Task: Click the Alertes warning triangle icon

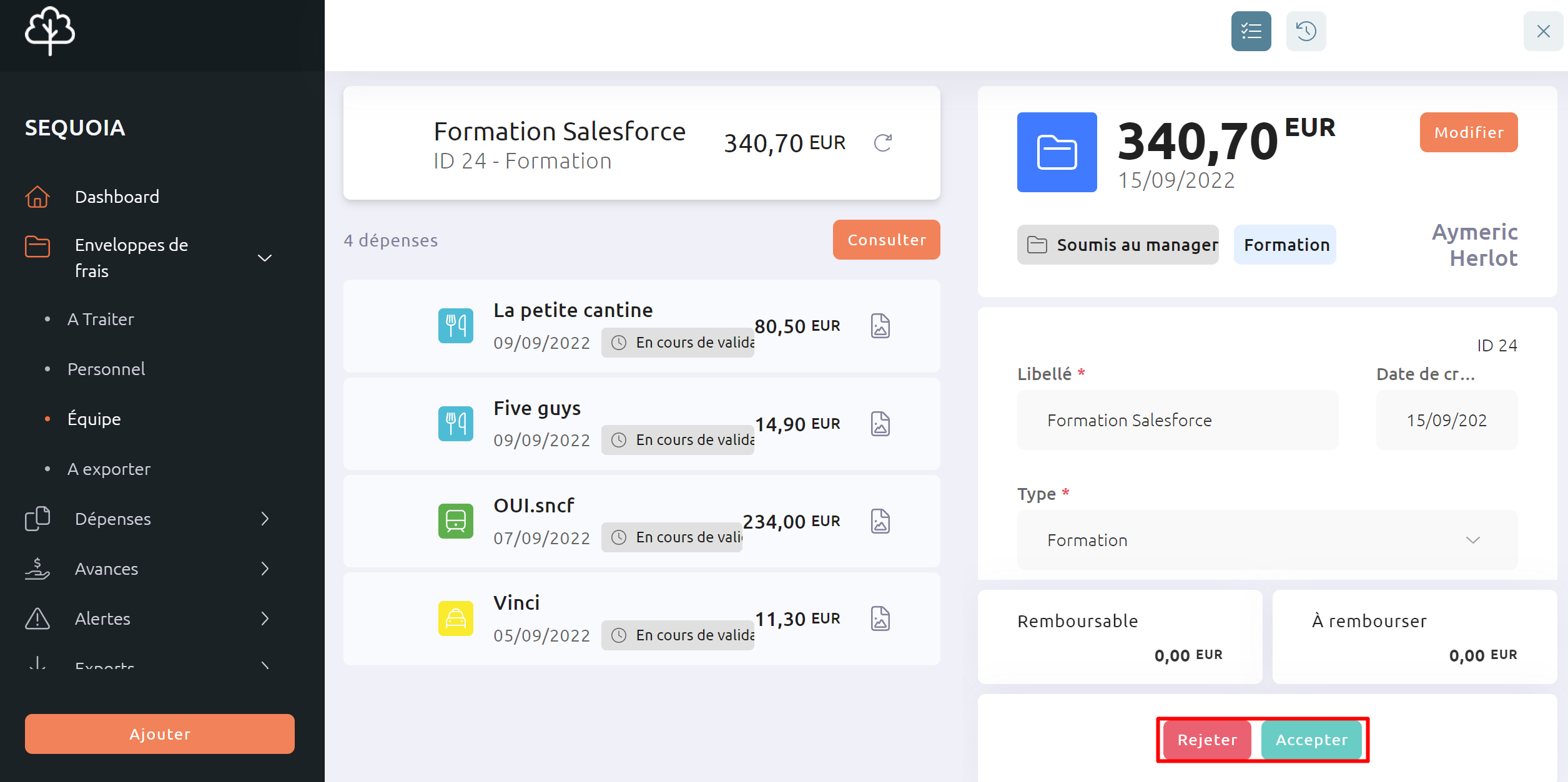Action: click(37, 618)
